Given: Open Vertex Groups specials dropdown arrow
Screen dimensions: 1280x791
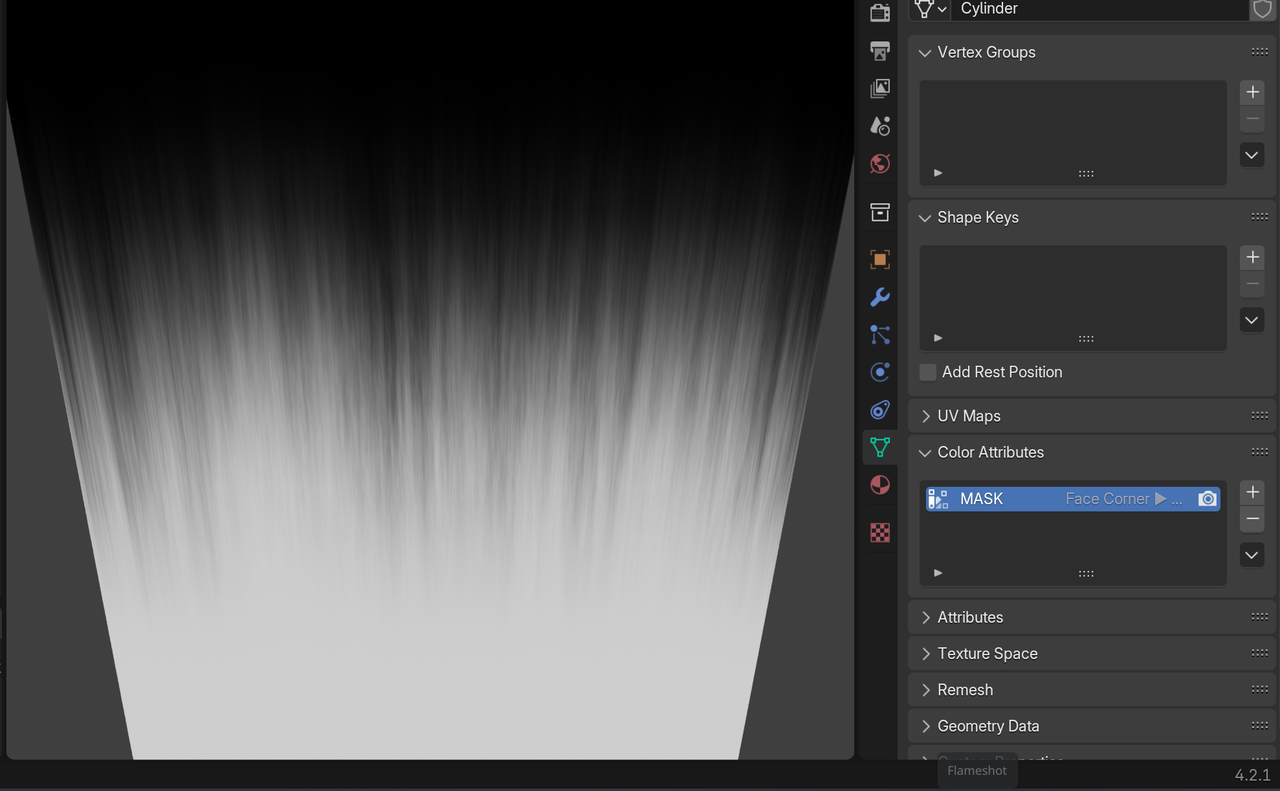Looking at the screenshot, I should (x=1252, y=155).
